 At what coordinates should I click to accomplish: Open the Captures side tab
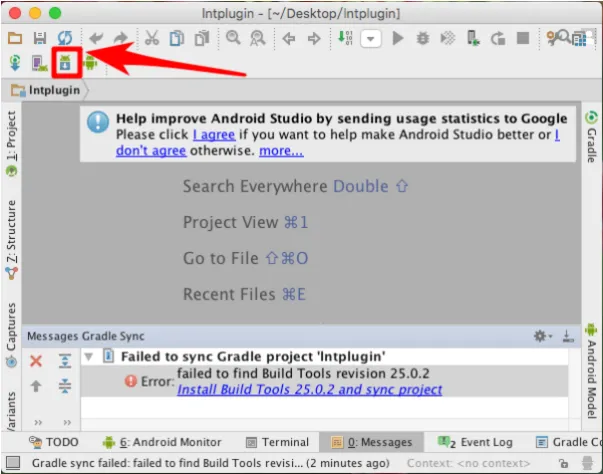(11, 334)
